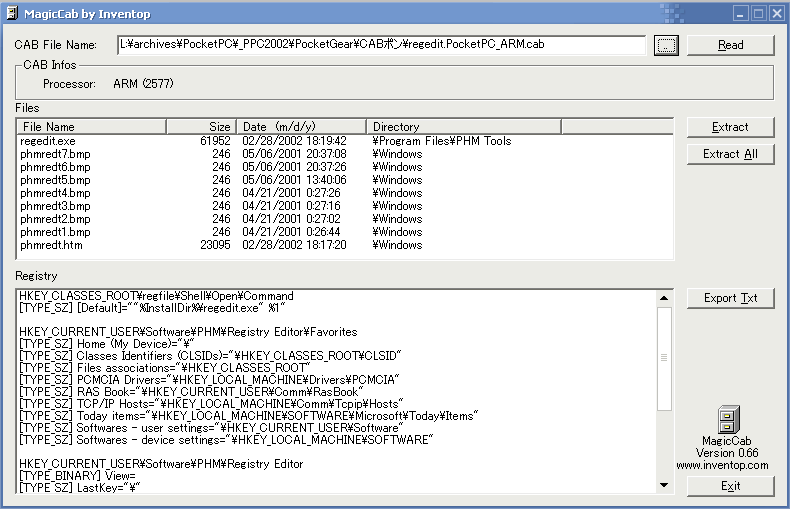Viewport: 790px width, 509px height.
Task: Click the size 61952 cell
Action: click(215, 141)
